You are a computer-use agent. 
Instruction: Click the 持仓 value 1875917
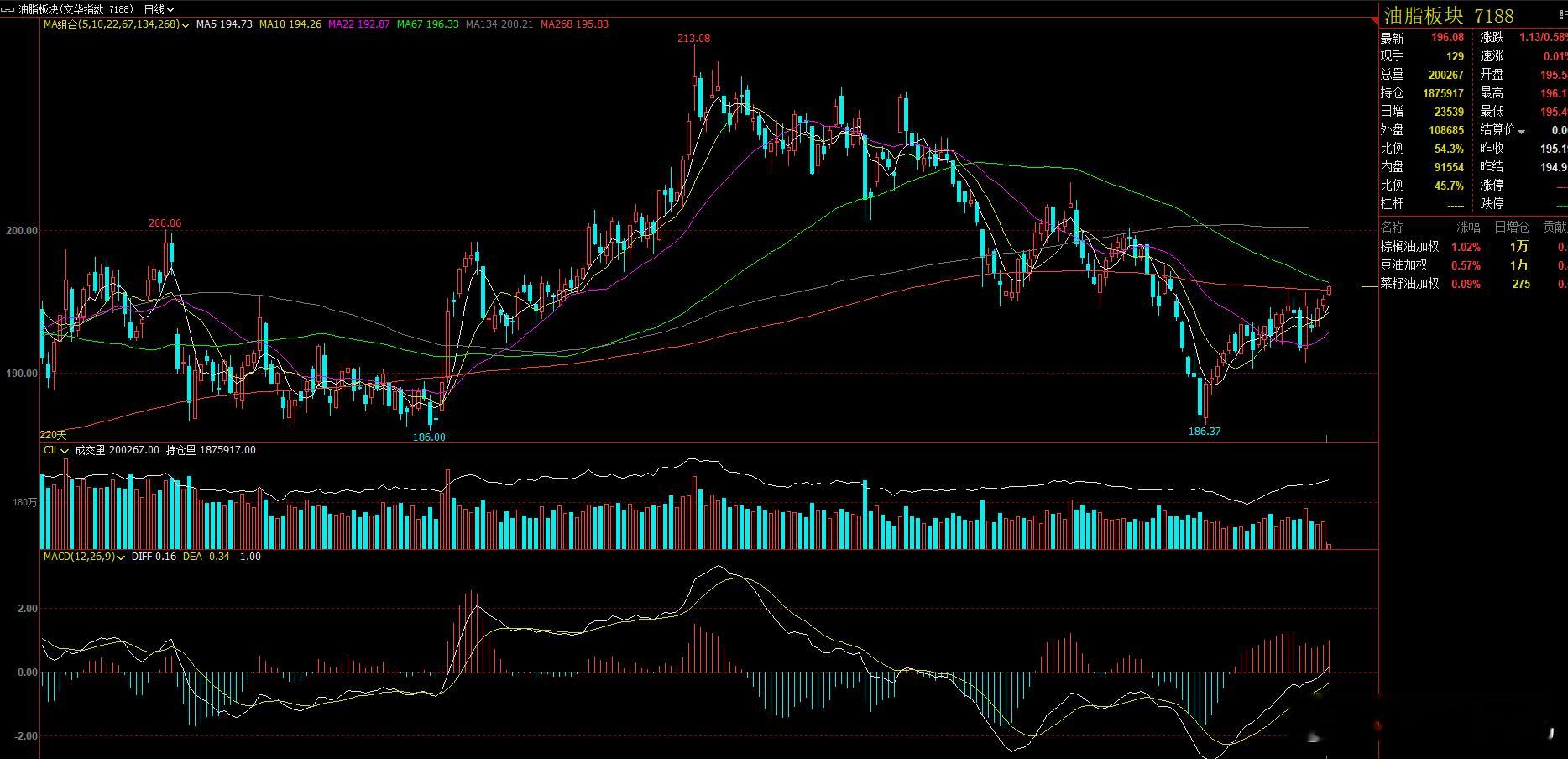1443,93
